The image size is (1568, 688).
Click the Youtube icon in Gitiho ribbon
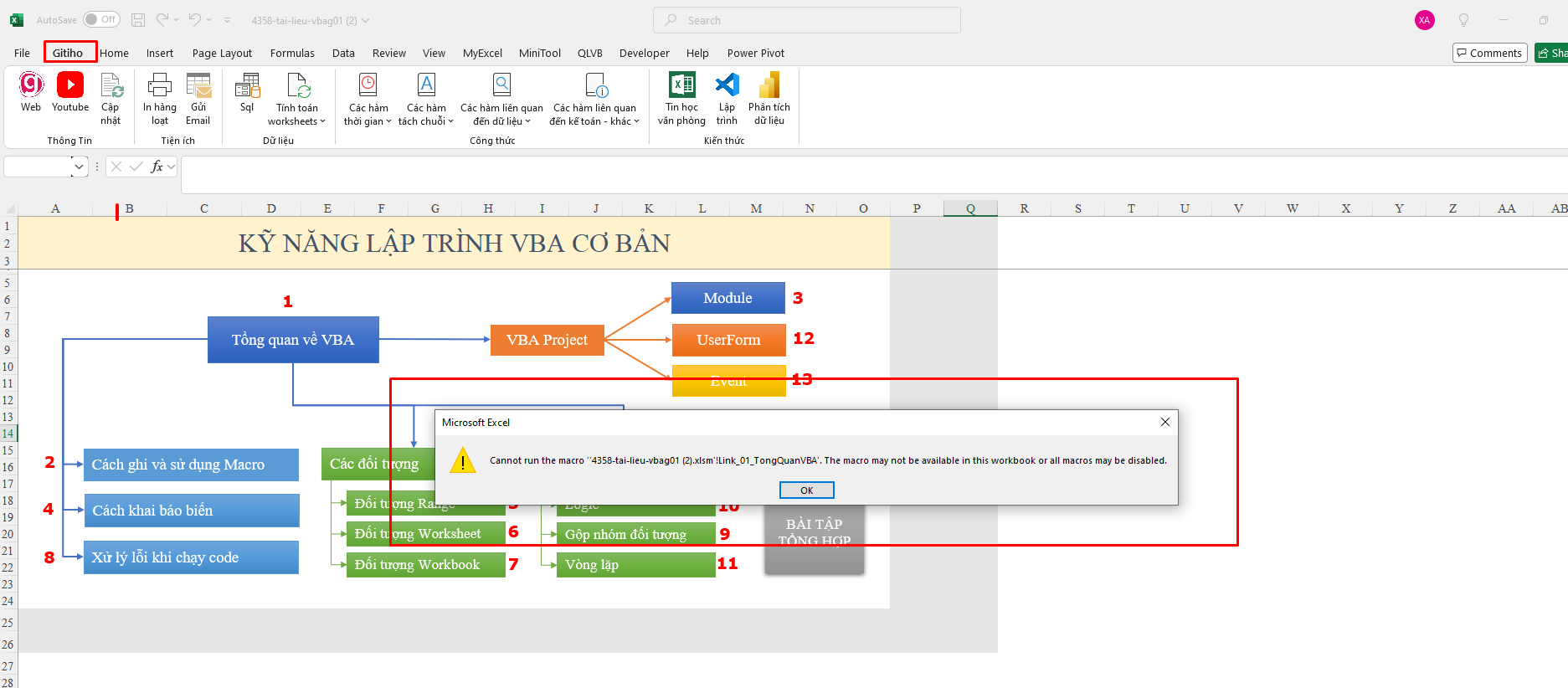[70, 86]
